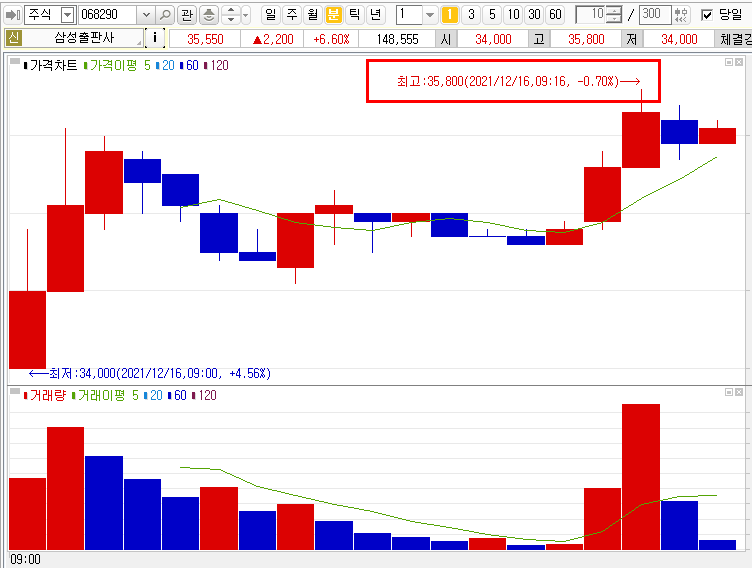Click the price MA 20 legend marker
The image size is (752, 568).
click(x=165, y=65)
